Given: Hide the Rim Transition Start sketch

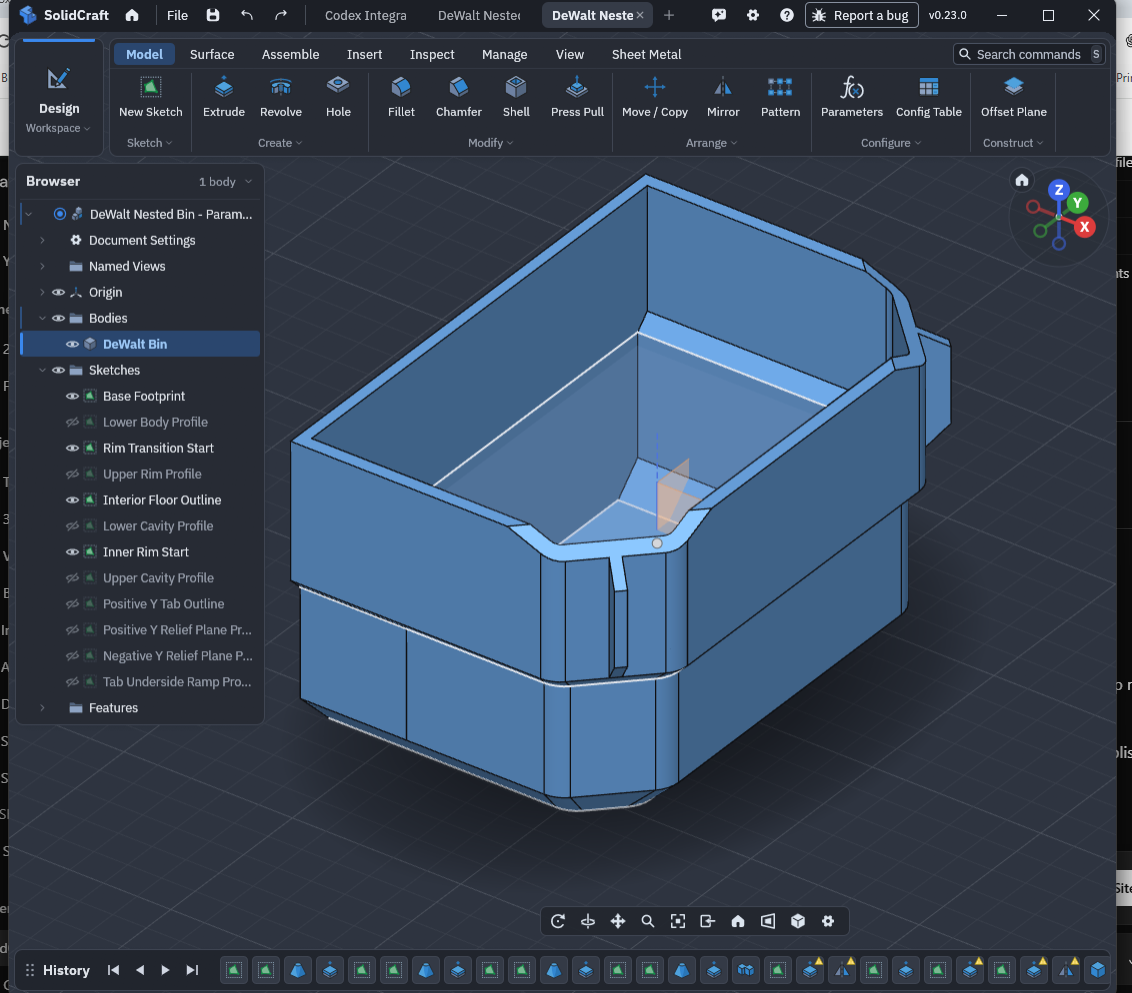Looking at the screenshot, I should pos(72,448).
